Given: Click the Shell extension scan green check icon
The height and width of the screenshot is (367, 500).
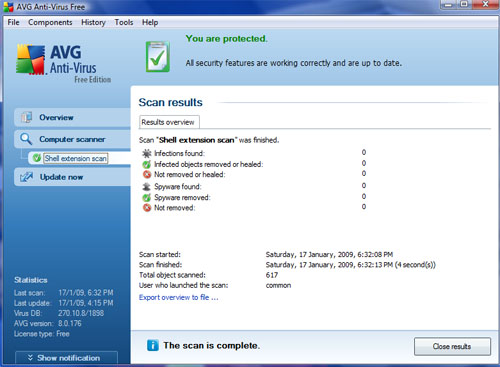Looking at the screenshot, I should [x=37, y=158].
